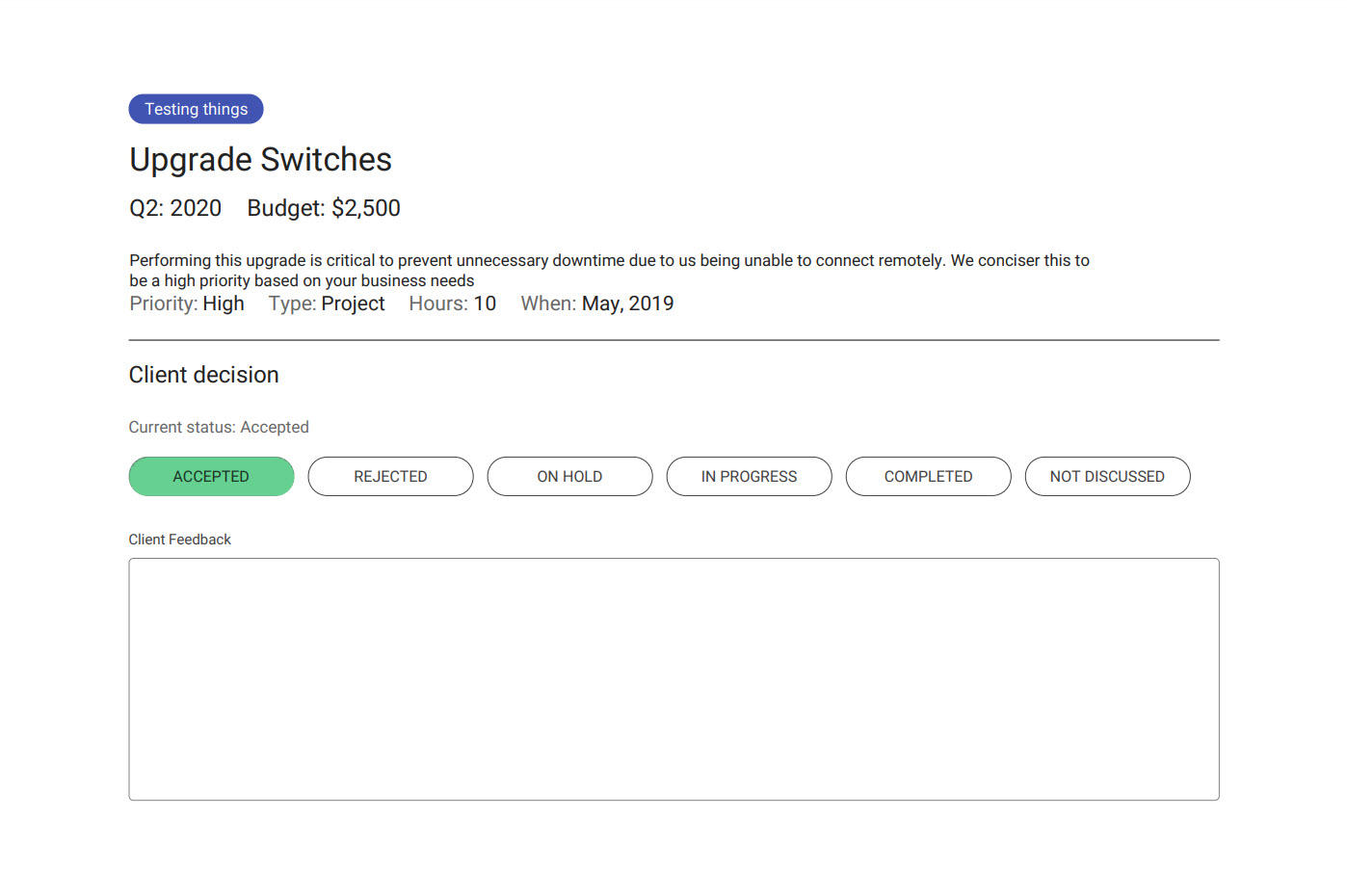Choose the Rejected status button
Screen dimensions: 1347x896
click(390, 476)
